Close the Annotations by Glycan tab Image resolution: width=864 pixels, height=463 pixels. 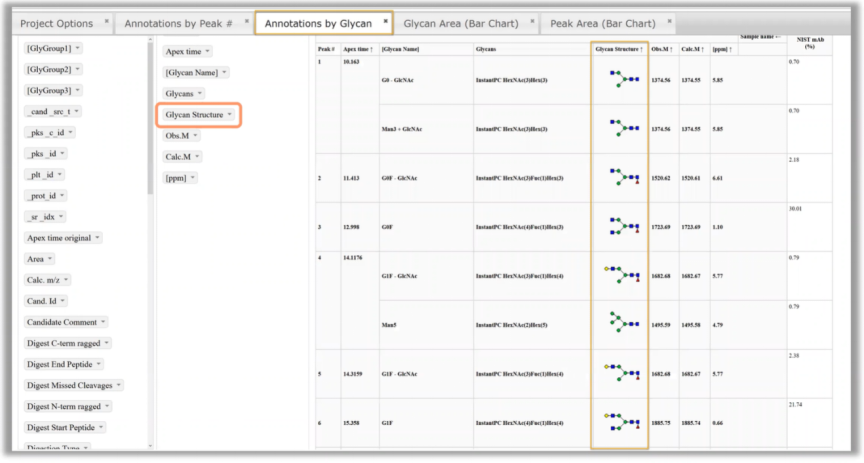(386, 21)
